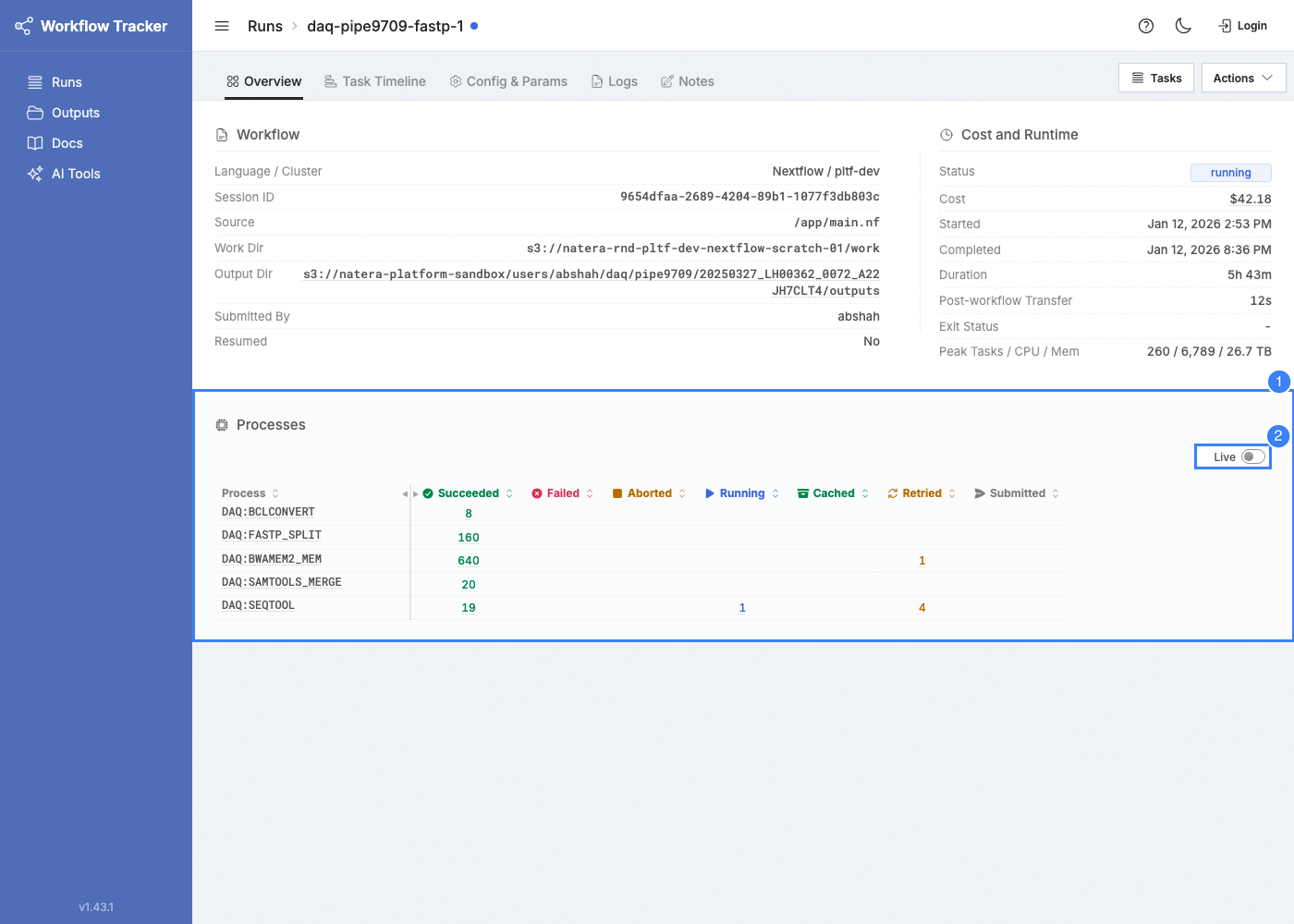Click the Succeeded green check icon
The width and height of the screenshot is (1294, 924).
pyautogui.click(x=428, y=493)
